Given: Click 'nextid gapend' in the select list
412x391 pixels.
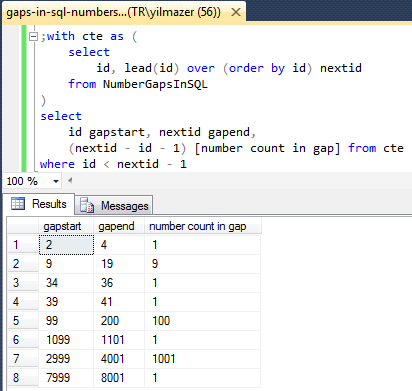Looking at the screenshot, I should pyautogui.click(x=204, y=132).
